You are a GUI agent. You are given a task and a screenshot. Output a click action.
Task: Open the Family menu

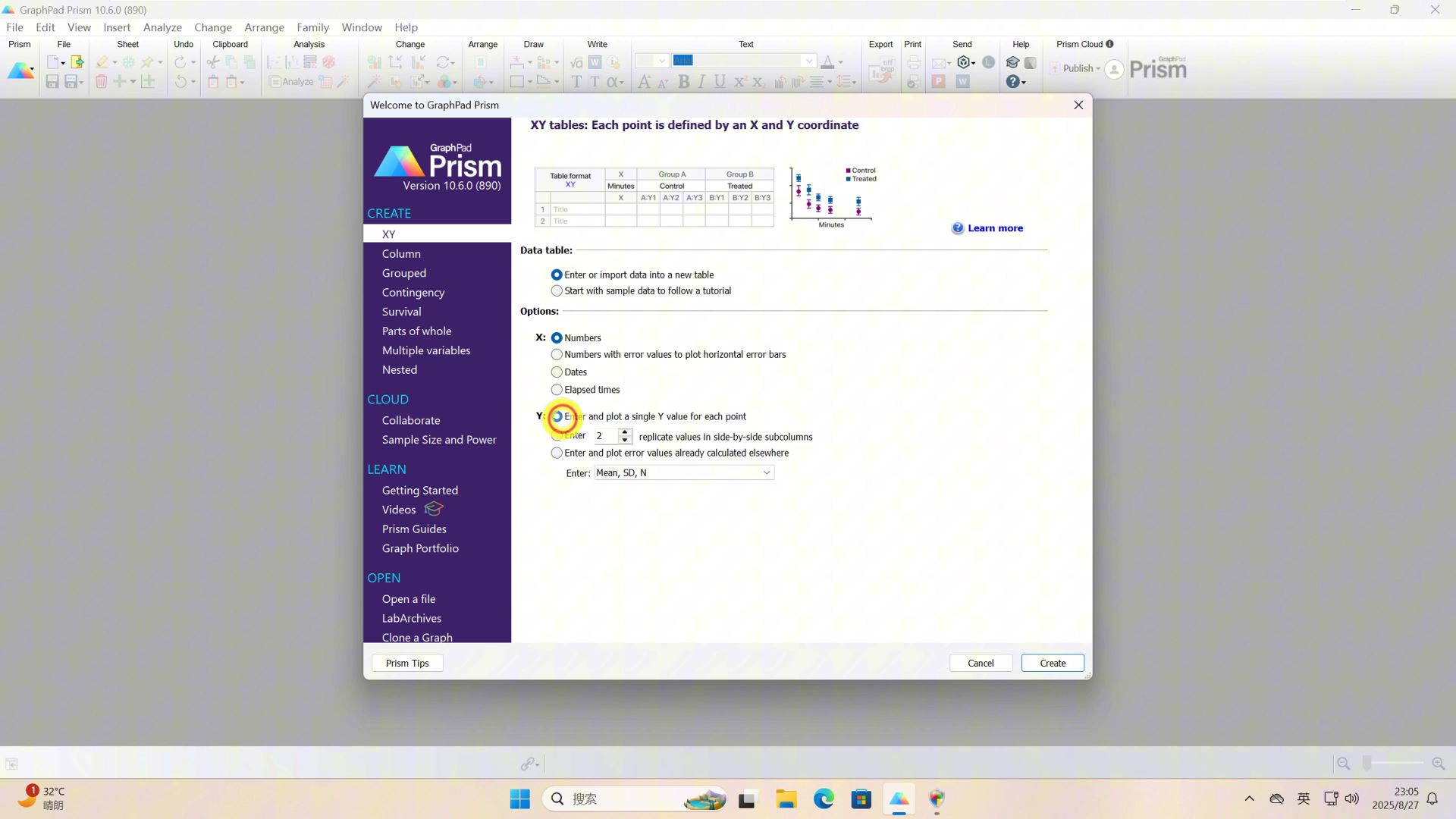[312, 27]
